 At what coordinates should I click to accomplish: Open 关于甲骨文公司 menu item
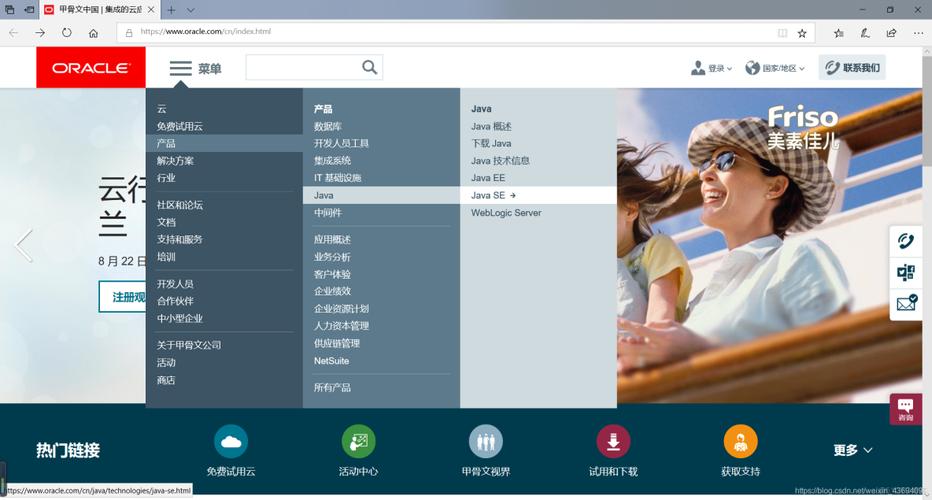pyautogui.click(x=189, y=345)
